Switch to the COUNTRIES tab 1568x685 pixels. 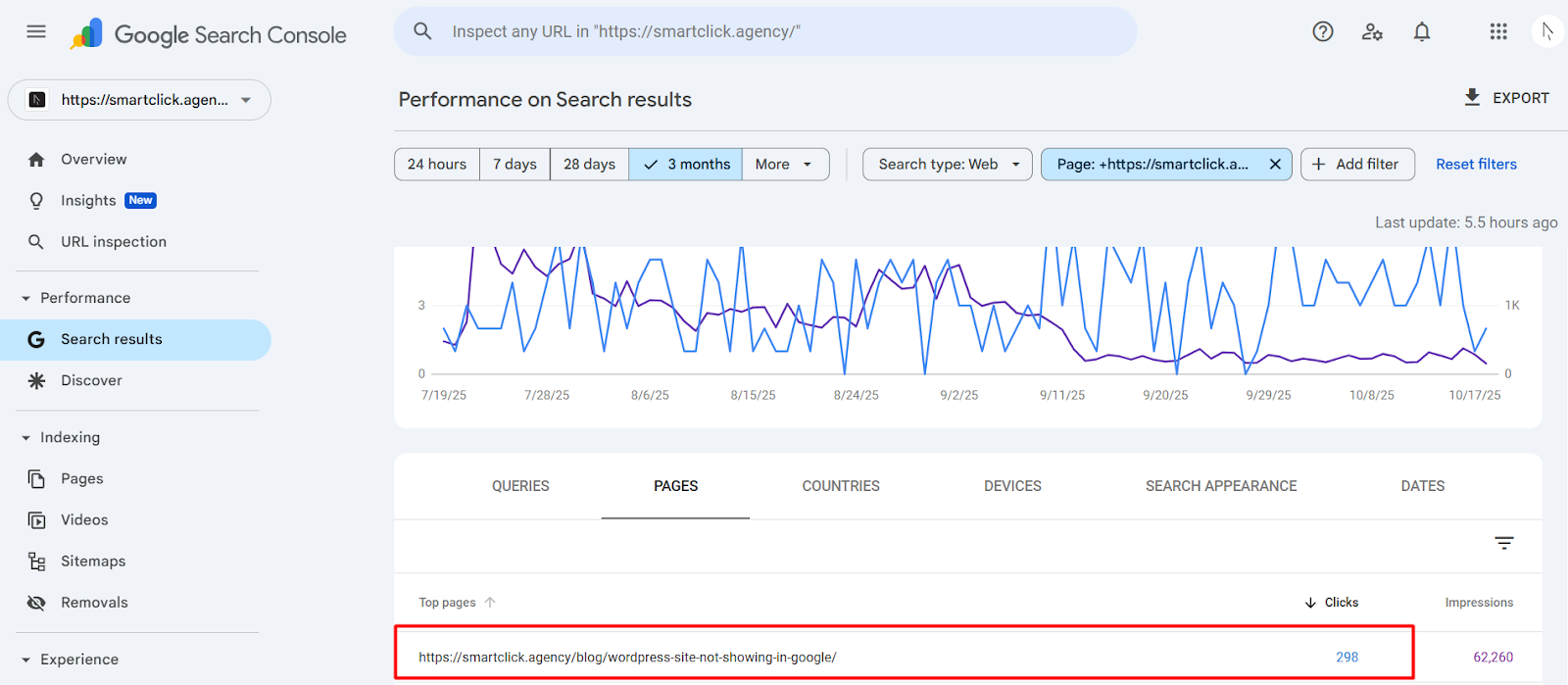[841, 486]
